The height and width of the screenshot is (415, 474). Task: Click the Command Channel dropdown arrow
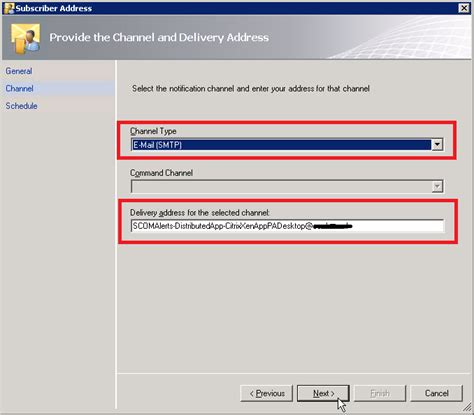click(x=437, y=186)
